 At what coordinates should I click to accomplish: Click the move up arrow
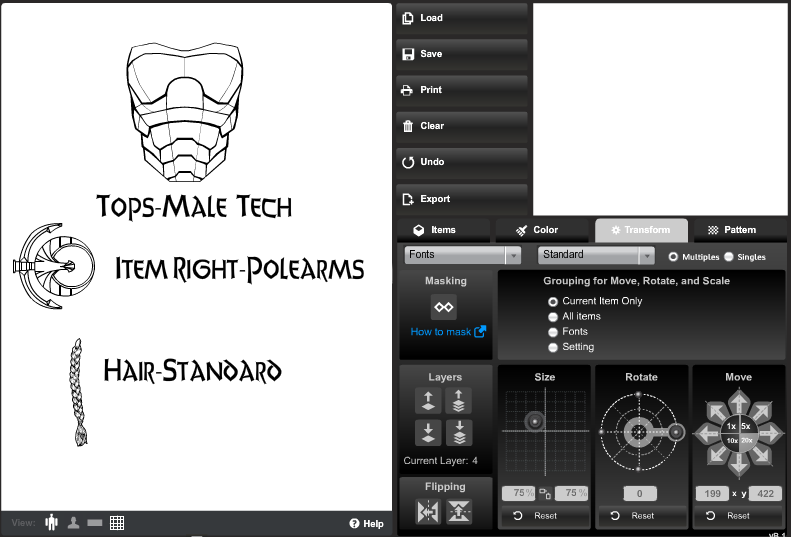[x=739, y=402]
